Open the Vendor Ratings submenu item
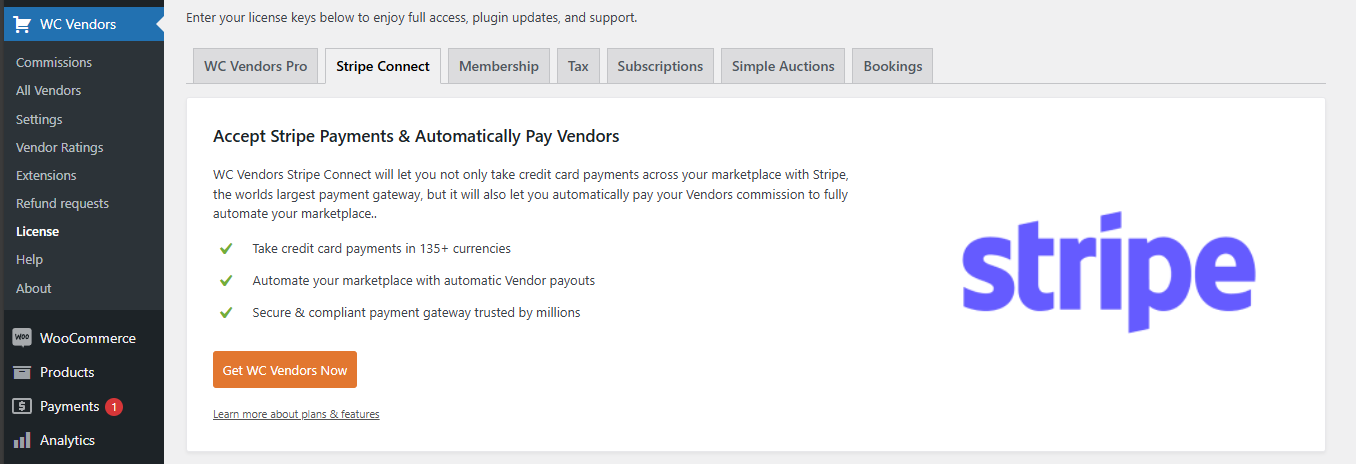Screen dimensions: 1356x464 [x=60, y=147]
